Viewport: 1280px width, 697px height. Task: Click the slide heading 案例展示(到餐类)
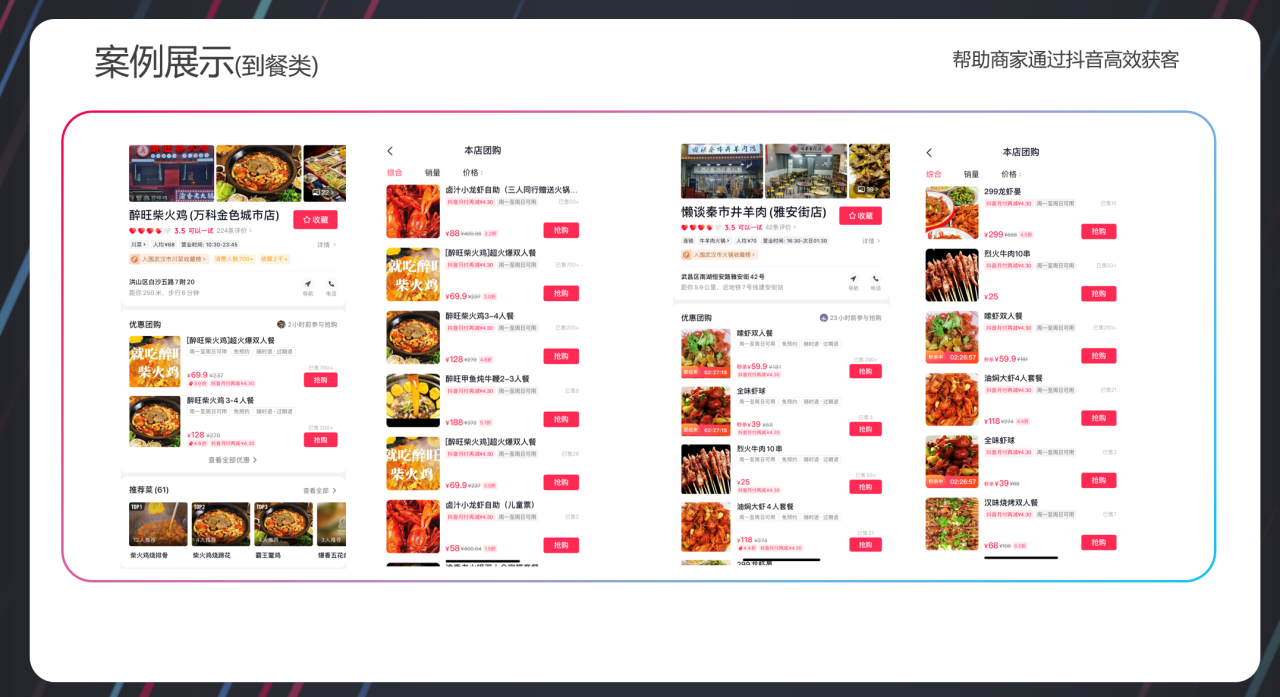pos(206,63)
